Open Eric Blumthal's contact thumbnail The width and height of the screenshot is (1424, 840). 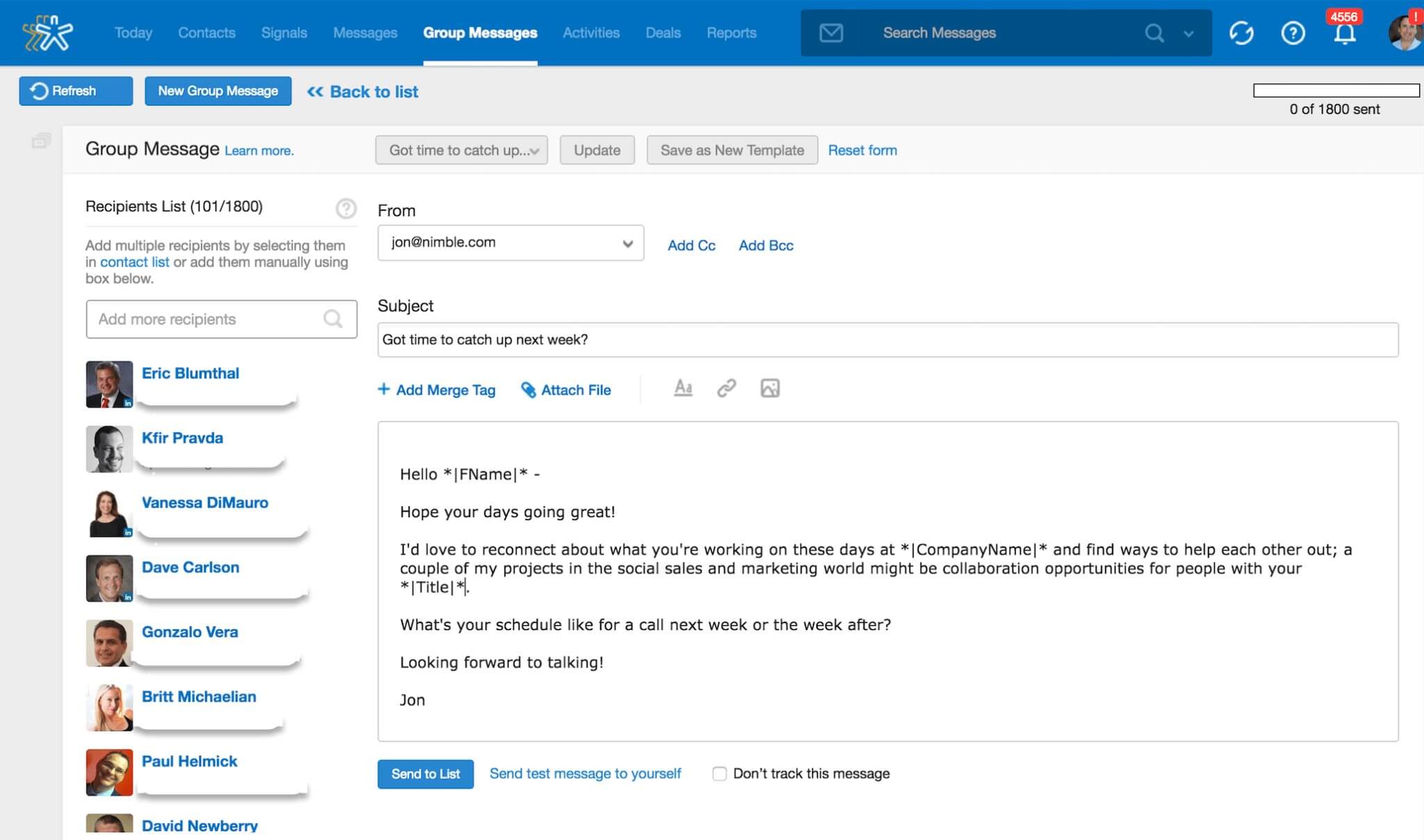point(109,384)
